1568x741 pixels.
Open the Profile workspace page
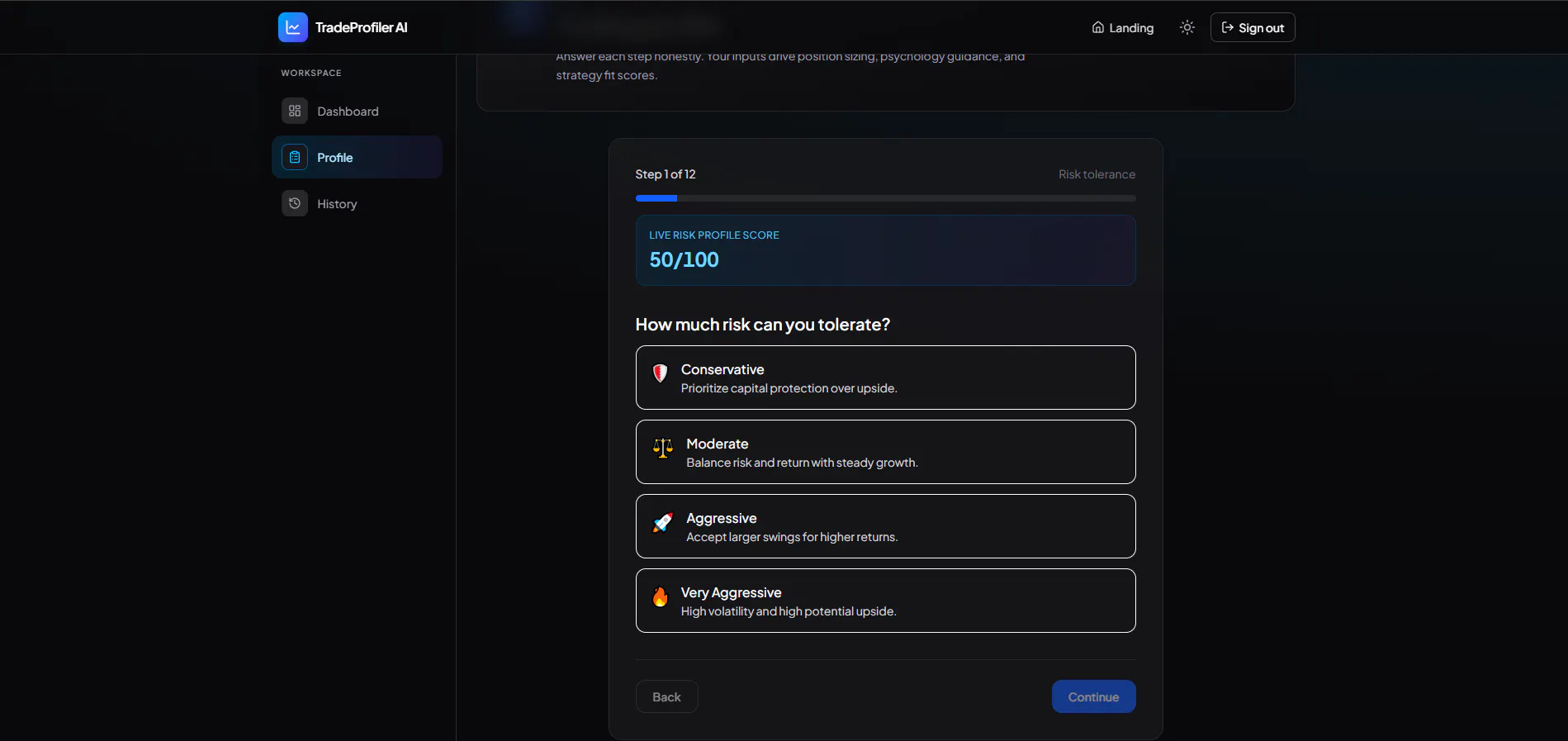tap(357, 157)
